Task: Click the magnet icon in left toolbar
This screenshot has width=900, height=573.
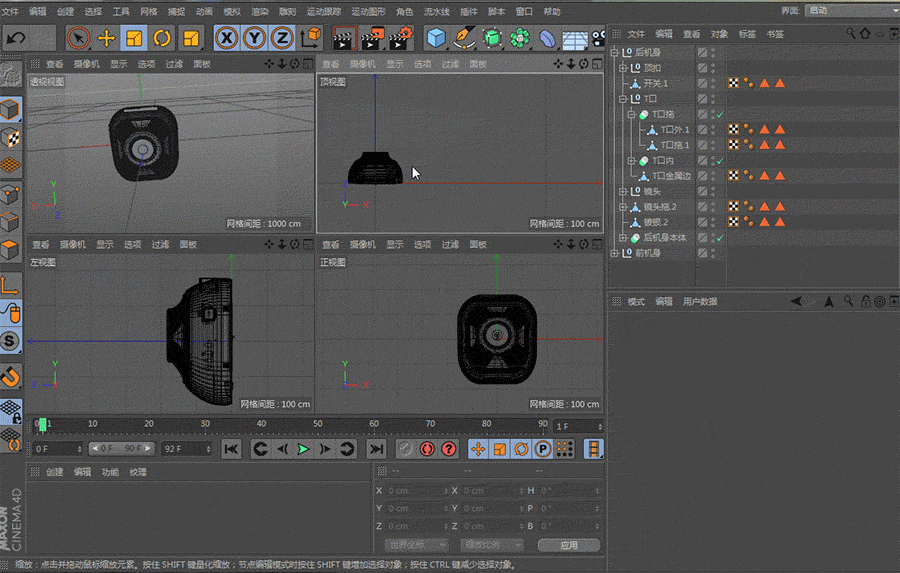Action: click(10, 377)
